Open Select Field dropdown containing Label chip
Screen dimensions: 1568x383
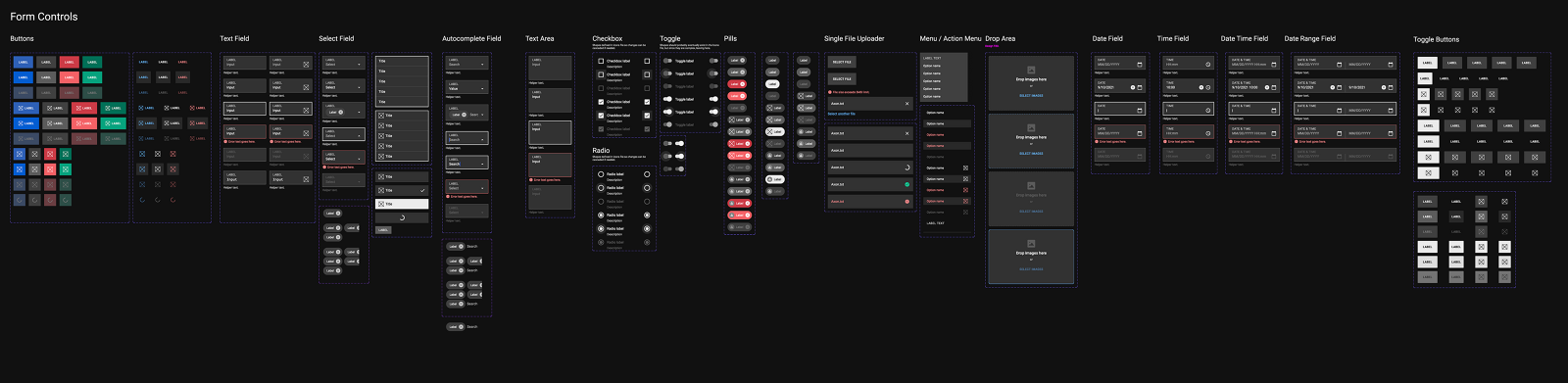click(x=359, y=112)
